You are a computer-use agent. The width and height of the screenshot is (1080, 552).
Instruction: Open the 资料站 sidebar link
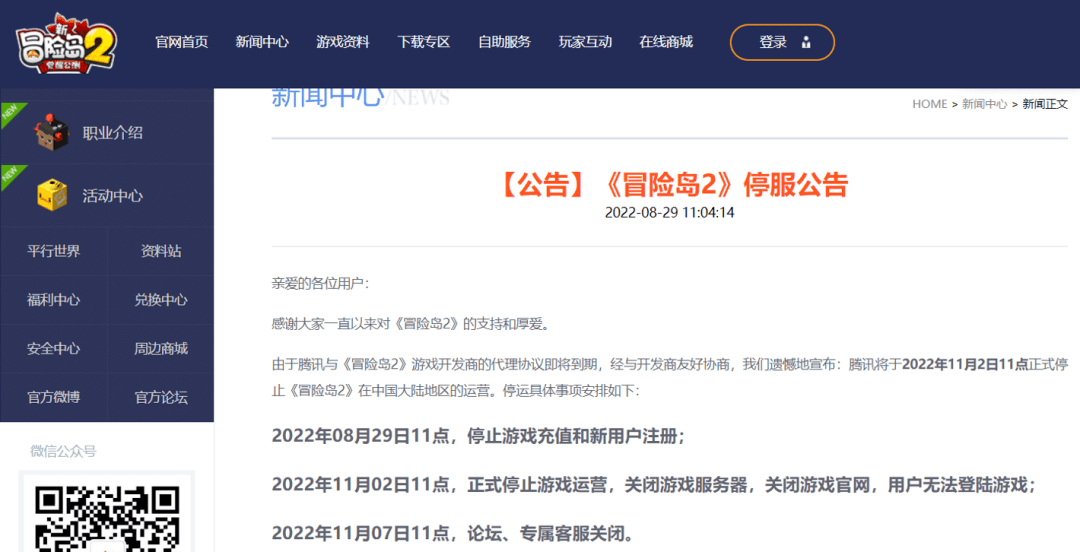tap(160, 252)
